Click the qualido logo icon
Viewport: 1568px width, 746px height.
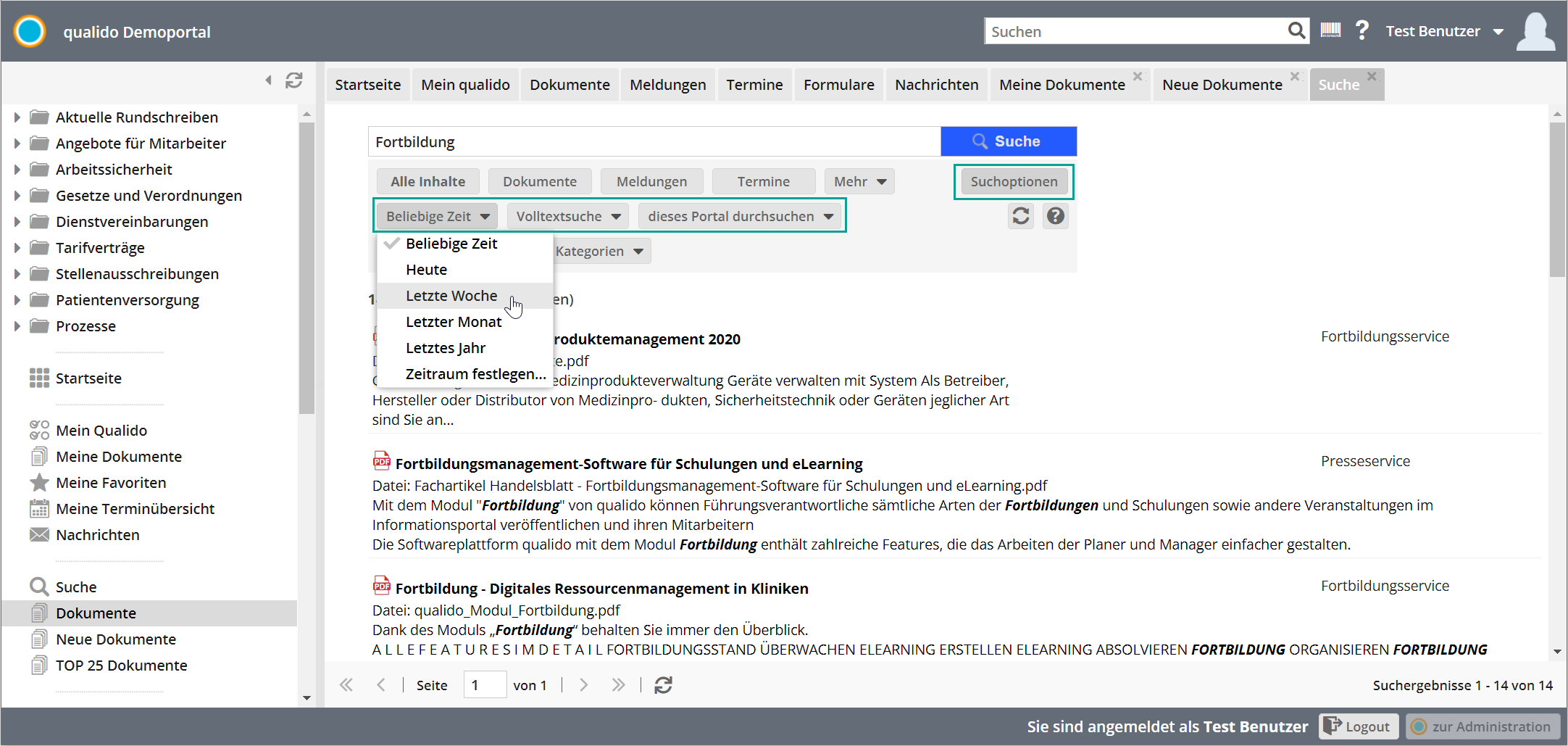30,31
